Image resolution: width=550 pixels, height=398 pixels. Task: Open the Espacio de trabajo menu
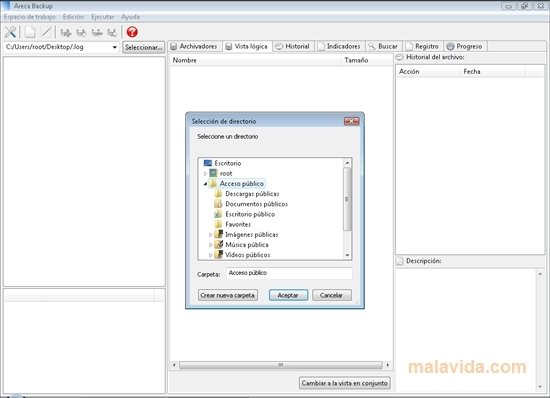pyautogui.click(x=29, y=17)
